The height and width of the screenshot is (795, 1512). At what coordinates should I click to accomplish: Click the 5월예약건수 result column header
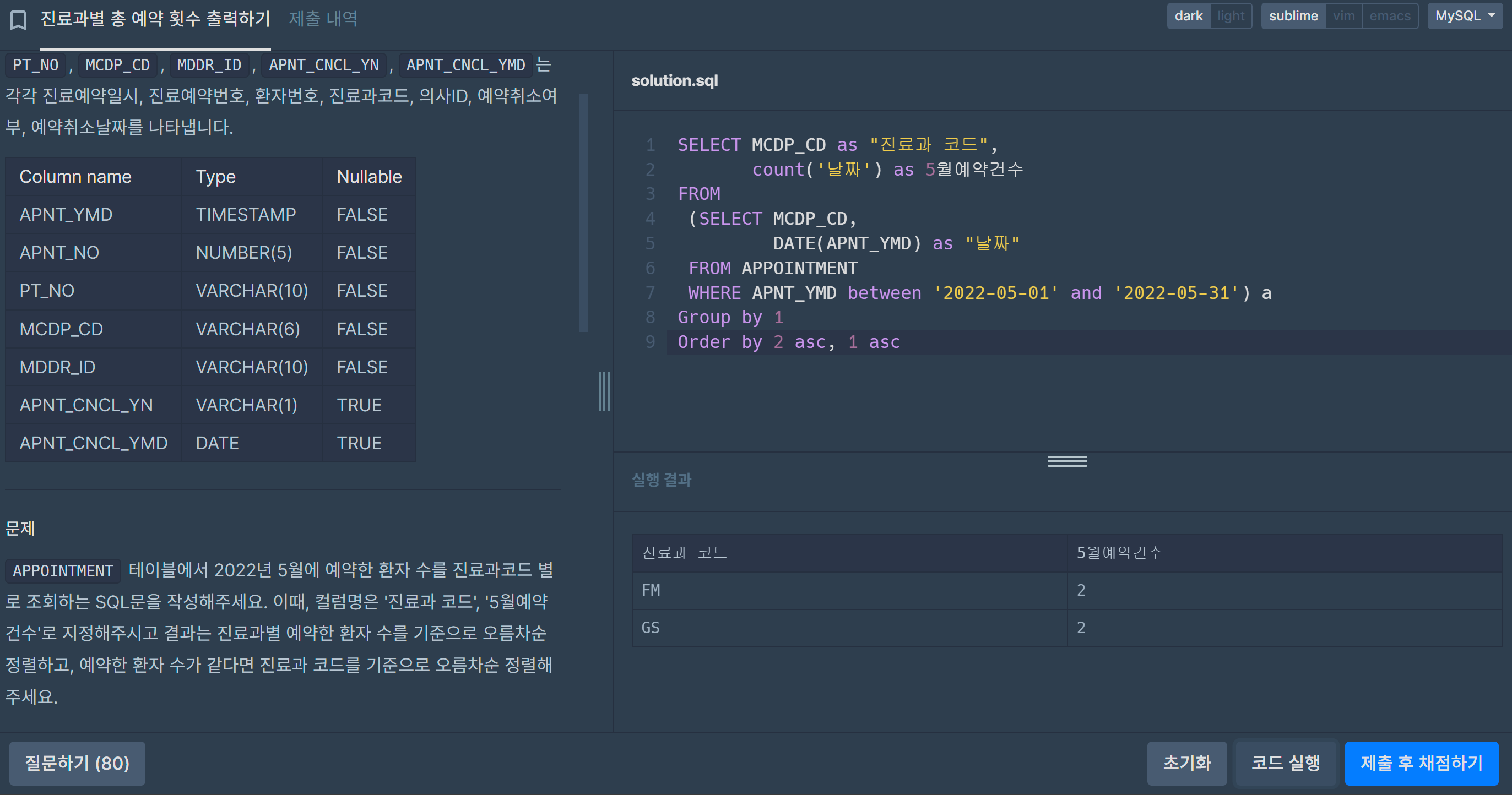click(1119, 553)
